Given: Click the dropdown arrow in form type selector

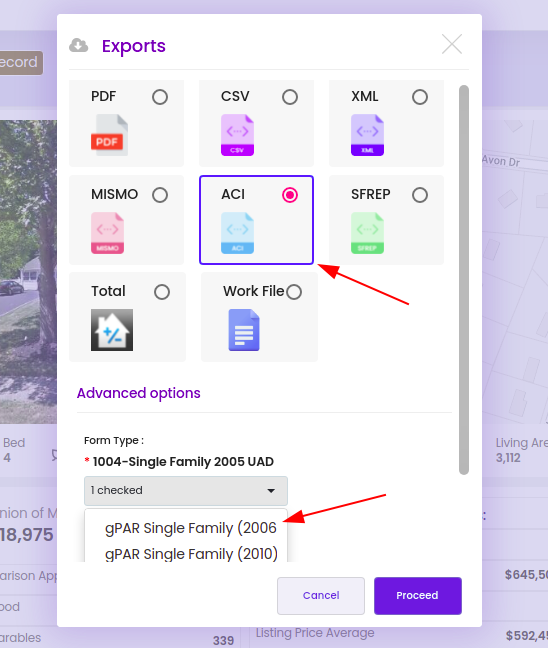Looking at the screenshot, I should tap(271, 491).
